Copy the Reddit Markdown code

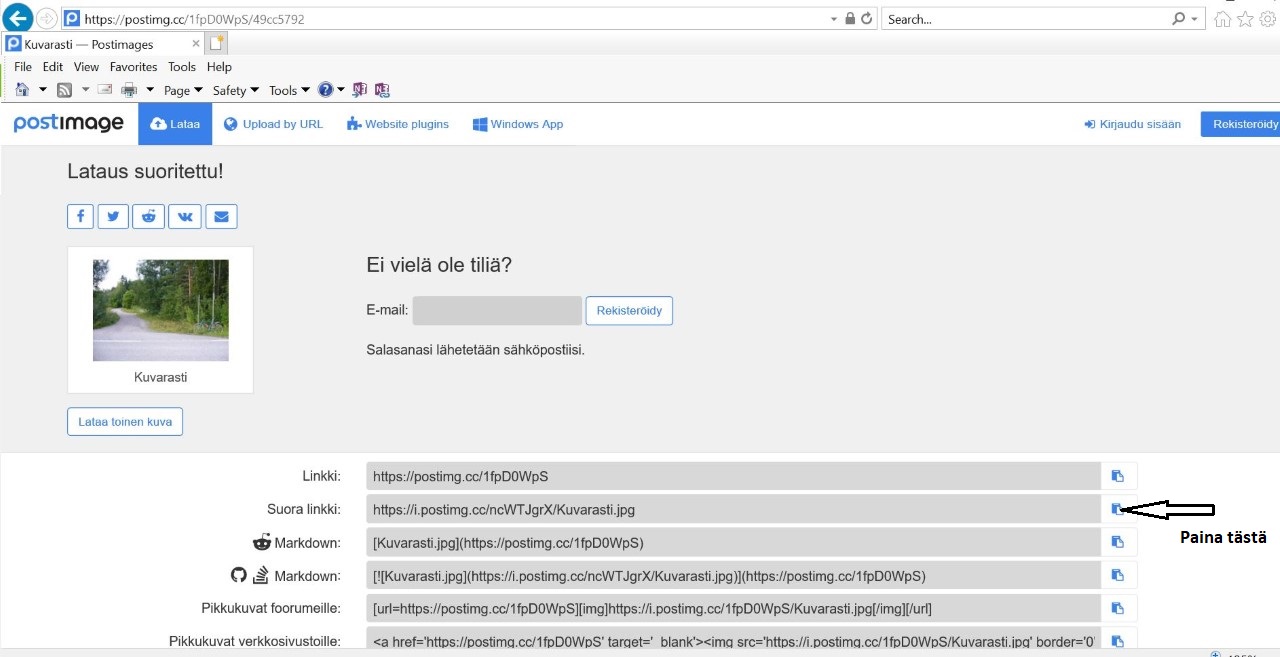point(1118,542)
